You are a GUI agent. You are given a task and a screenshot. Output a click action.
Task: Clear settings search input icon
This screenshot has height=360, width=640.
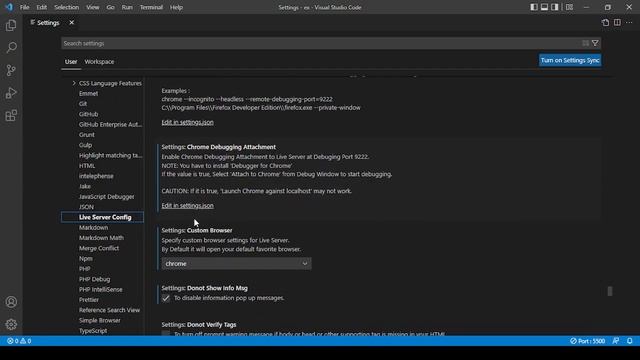click(x=585, y=43)
